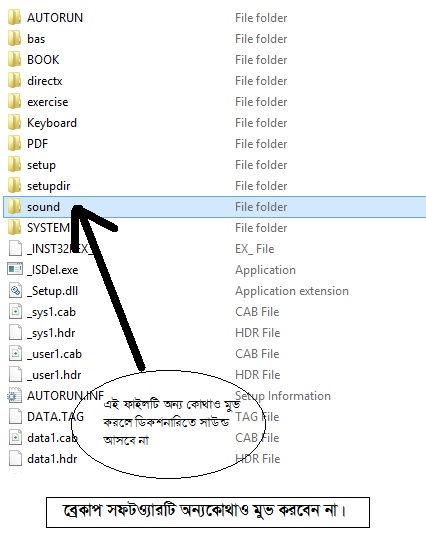Click the setup folder name
Viewport: 426px width, 535px height.
click(41, 165)
